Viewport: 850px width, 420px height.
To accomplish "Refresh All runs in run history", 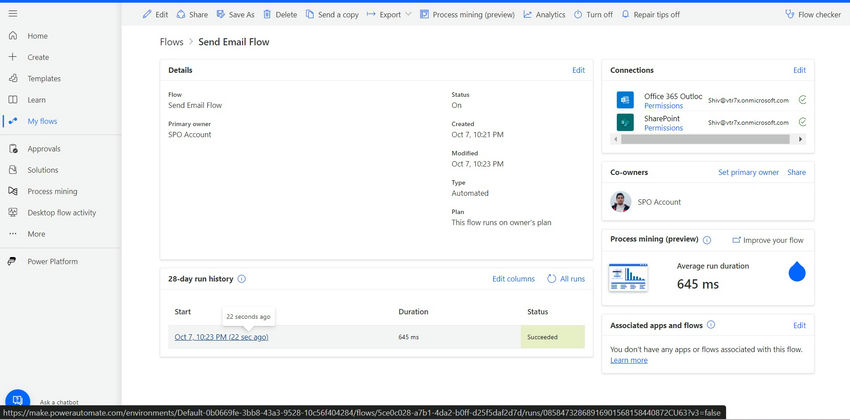I will (x=566, y=279).
